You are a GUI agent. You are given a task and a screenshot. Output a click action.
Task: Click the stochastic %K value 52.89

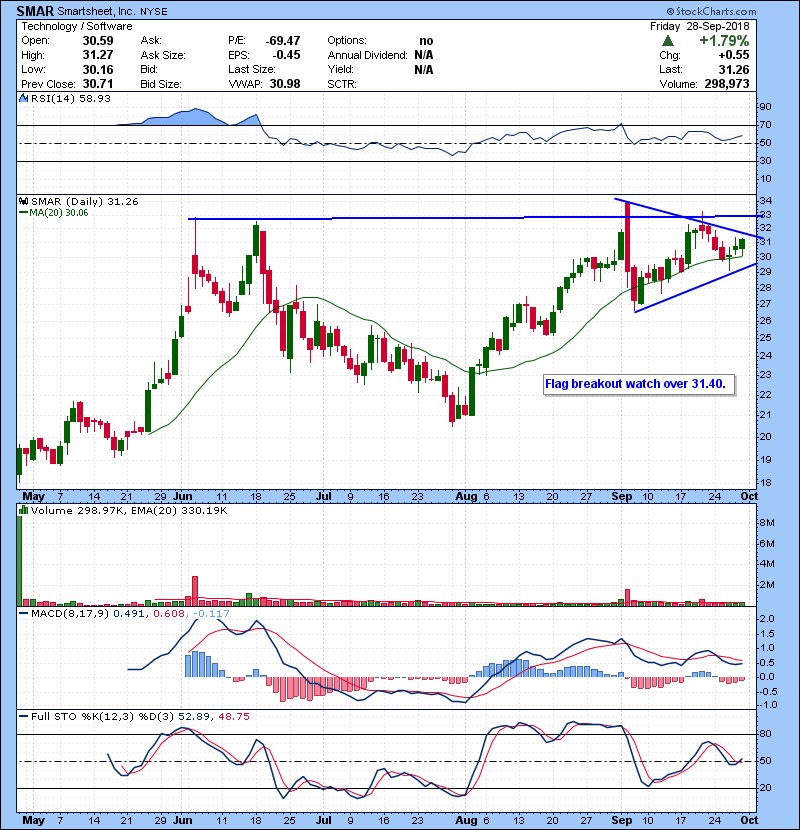point(193,717)
